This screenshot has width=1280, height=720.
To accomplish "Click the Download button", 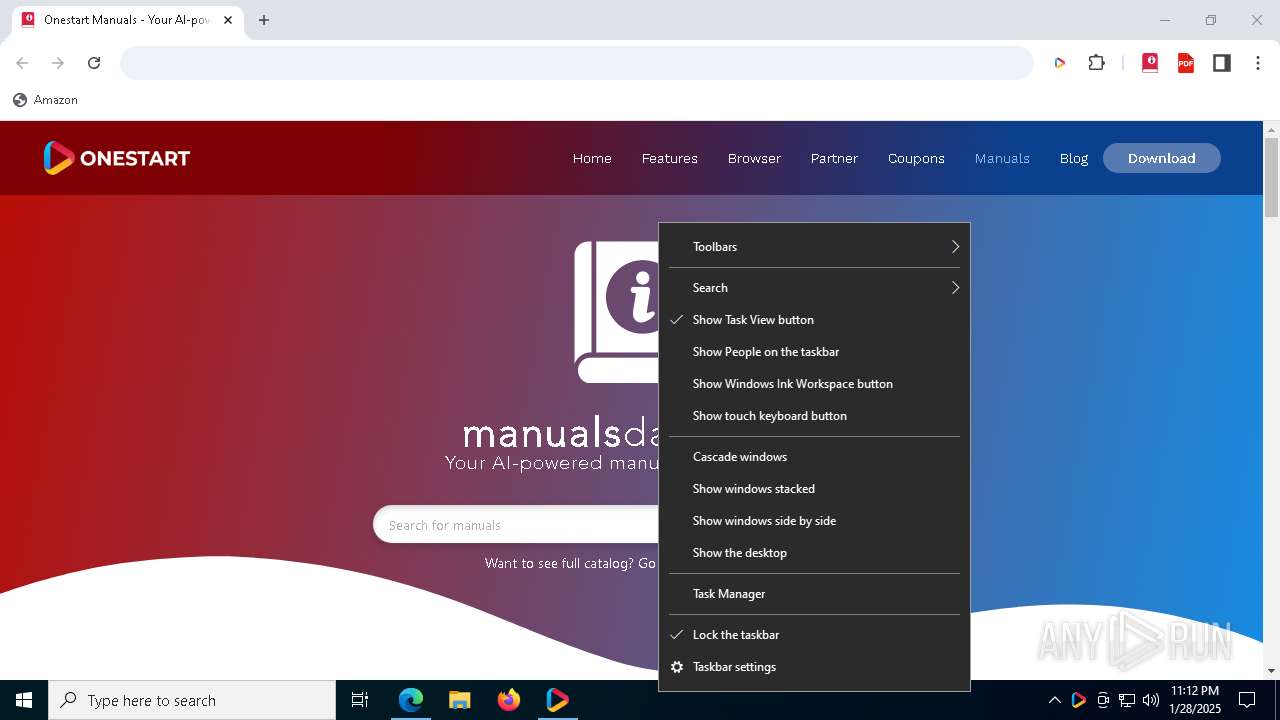I will click(1162, 158).
